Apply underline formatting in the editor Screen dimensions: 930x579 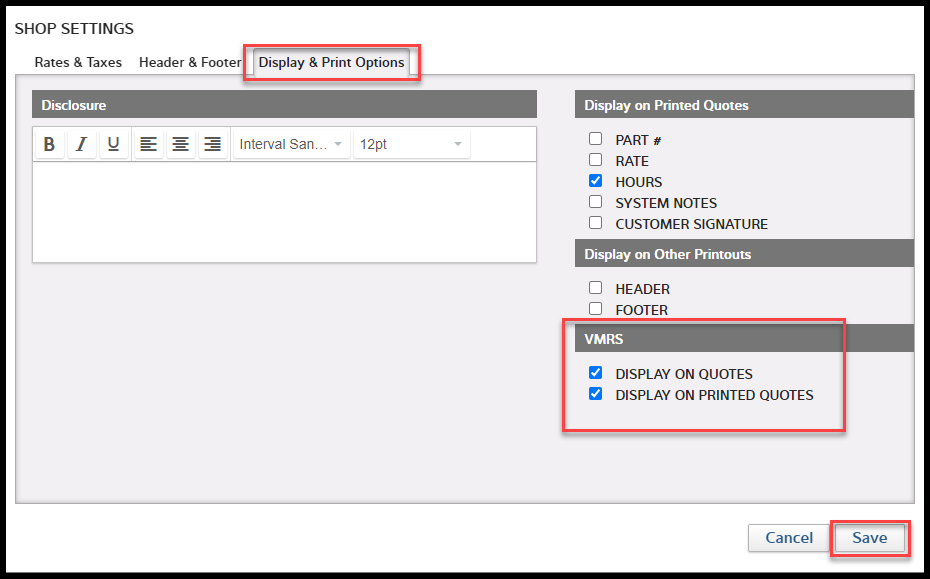pyautogui.click(x=113, y=143)
